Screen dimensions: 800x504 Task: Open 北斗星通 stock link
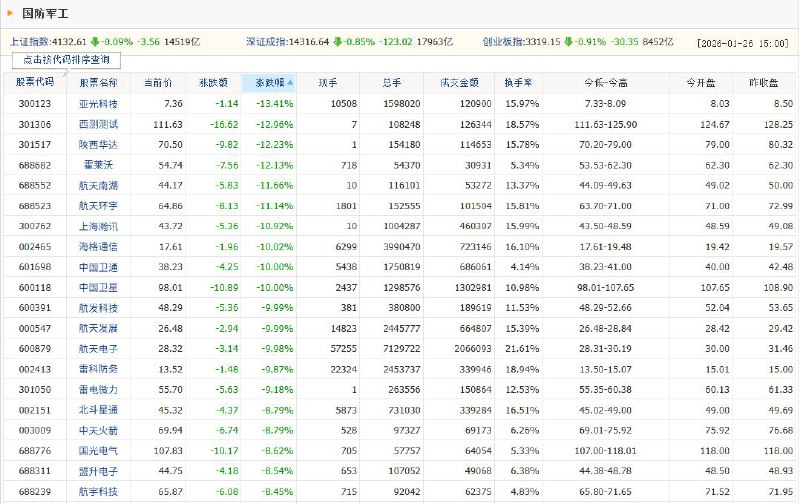click(98, 410)
